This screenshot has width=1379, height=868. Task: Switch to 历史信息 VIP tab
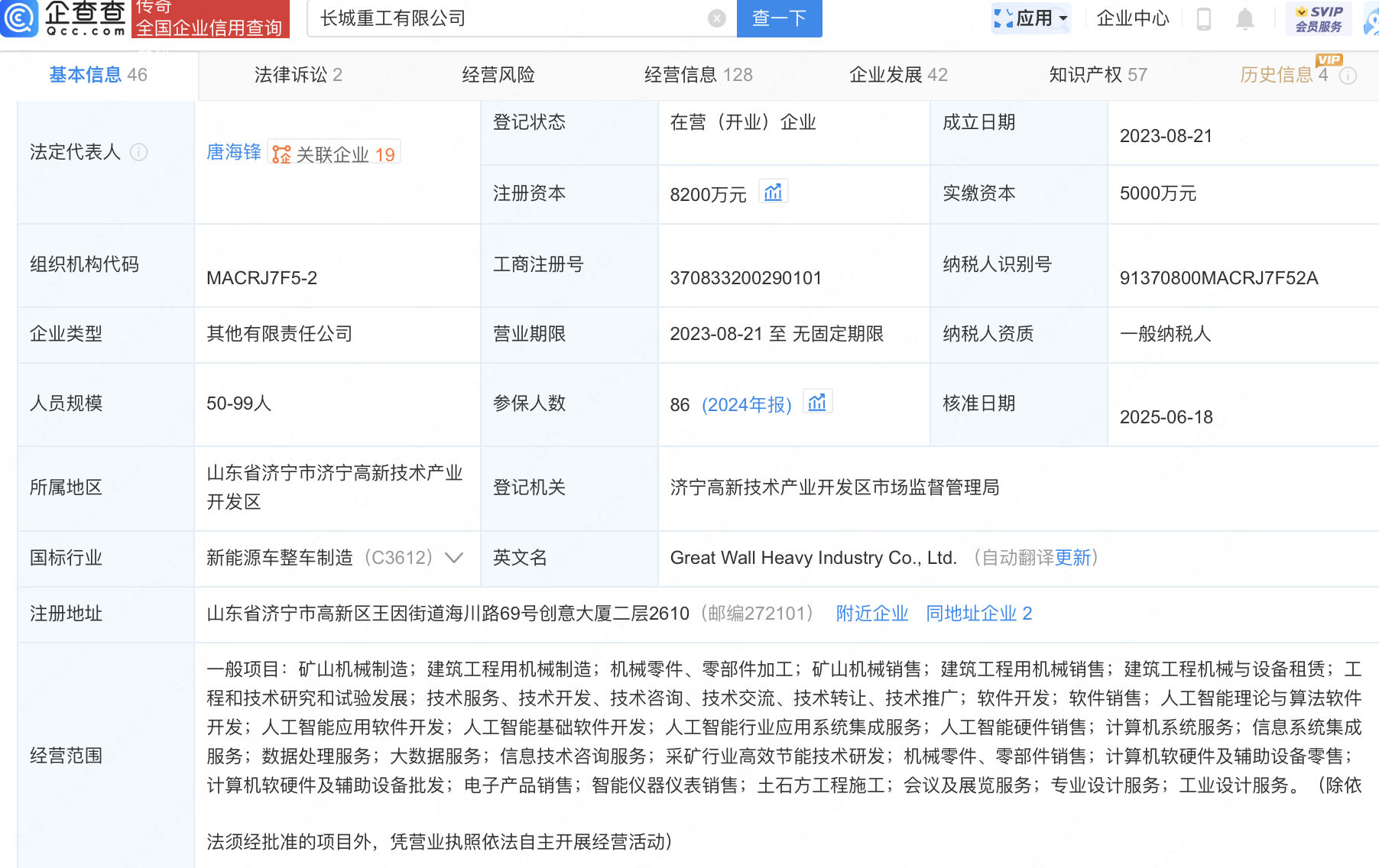1284,75
